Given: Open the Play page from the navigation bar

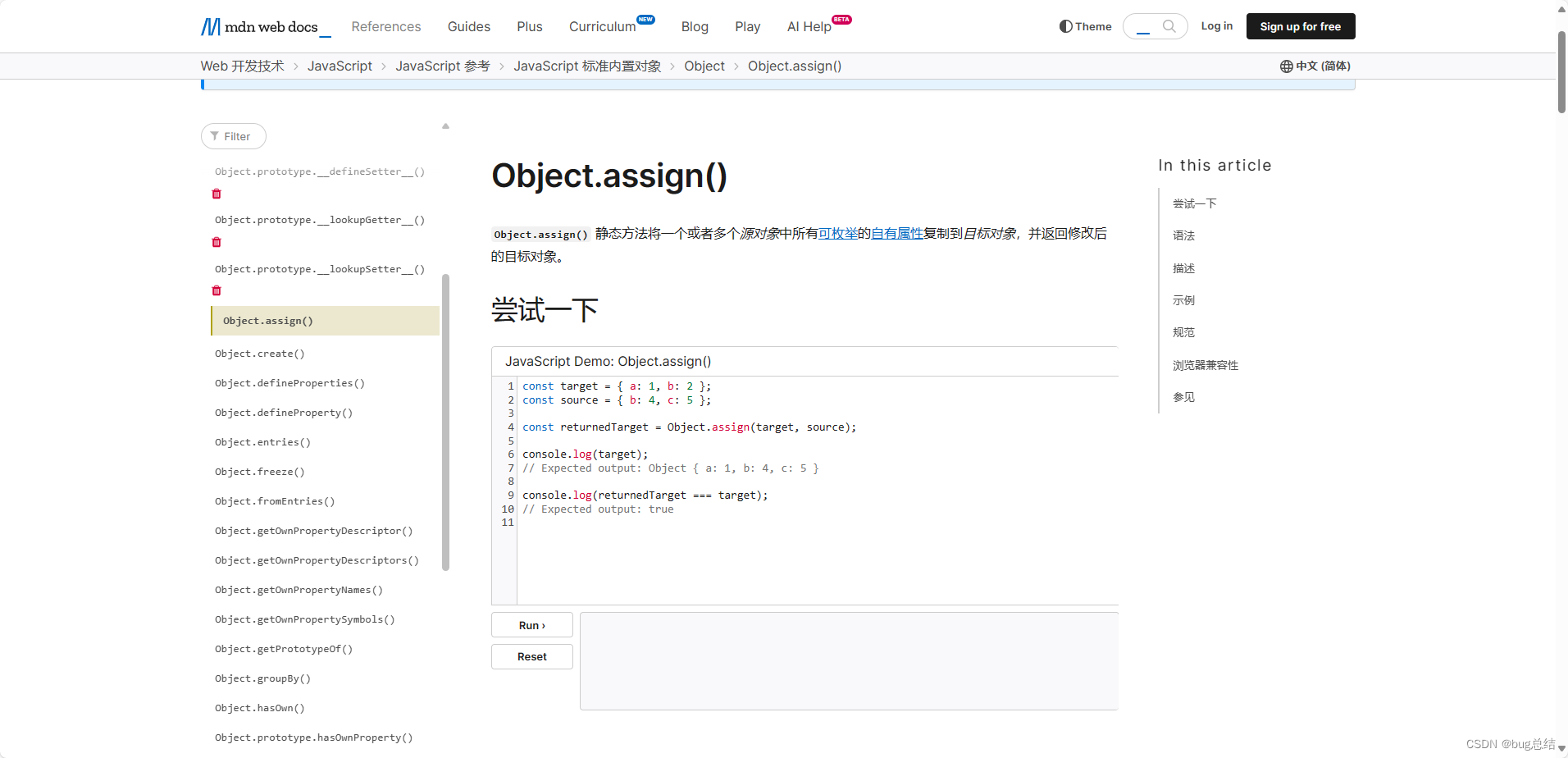Looking at the screenshot, I should [747, 26].
